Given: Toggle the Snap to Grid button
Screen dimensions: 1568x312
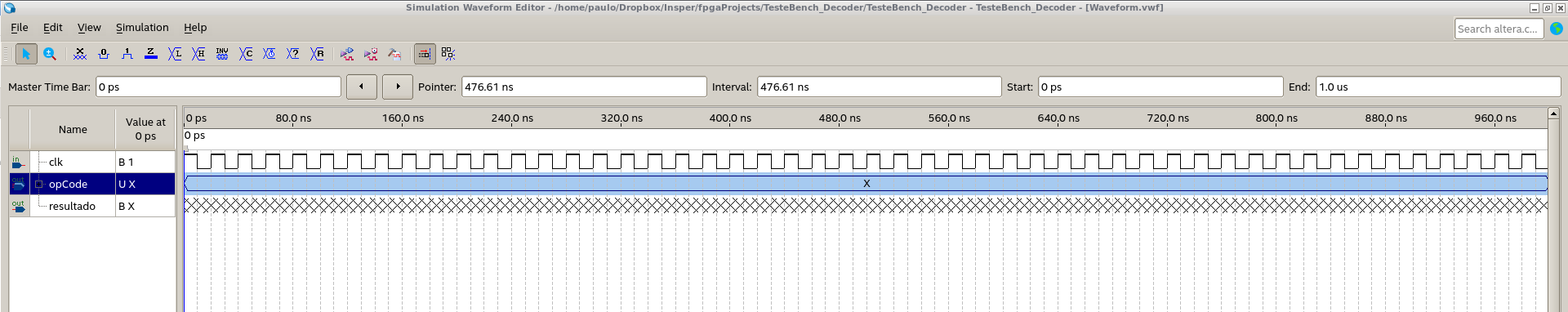Looking at the screenshot, I should coord(448,54).
